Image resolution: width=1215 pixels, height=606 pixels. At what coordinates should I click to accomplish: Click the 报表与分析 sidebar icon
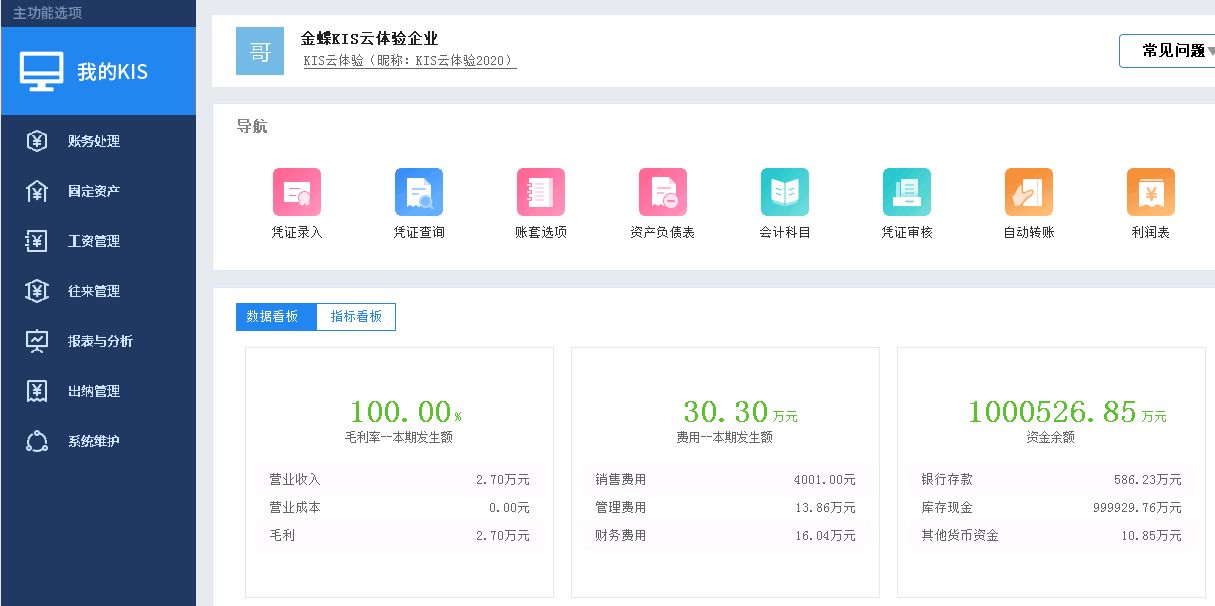(37, 341)
